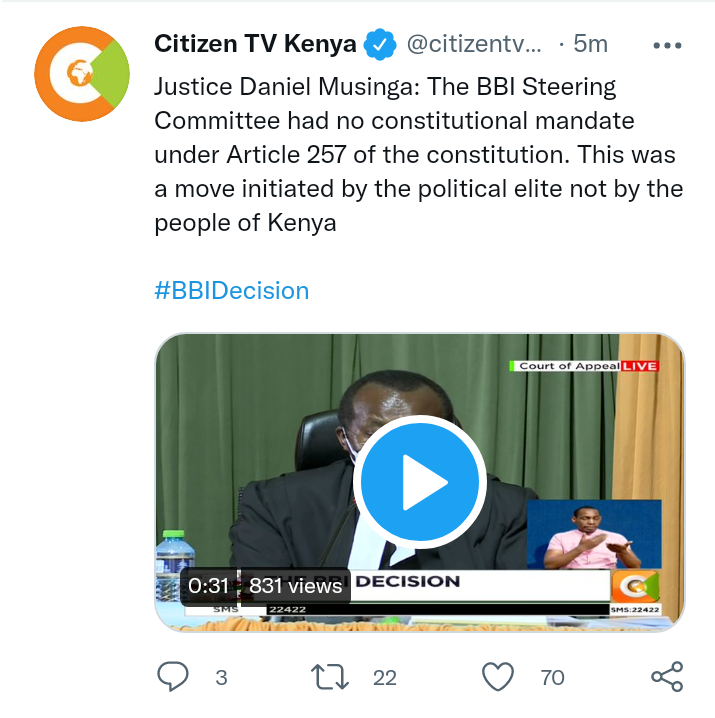Click the retweet arrows icon
715x718 pixels.
pos(330,677)
